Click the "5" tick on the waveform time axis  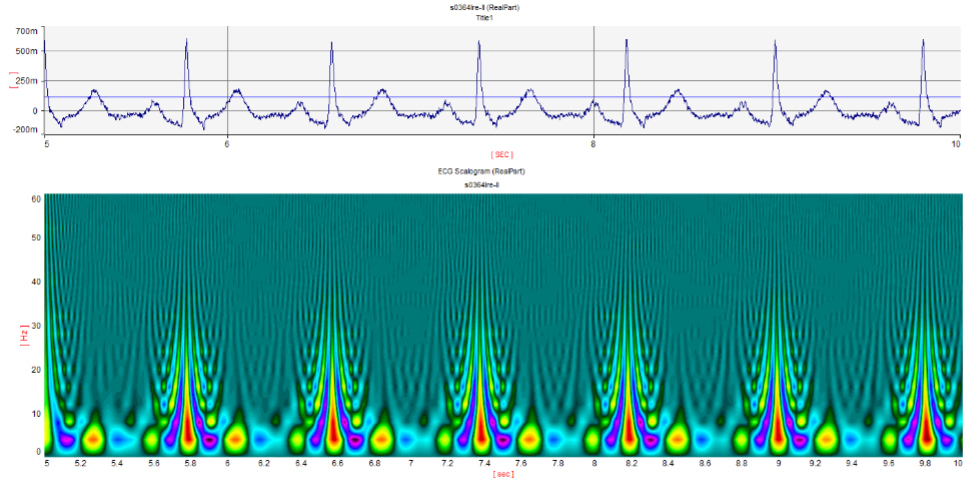click(x=47, y=144)
